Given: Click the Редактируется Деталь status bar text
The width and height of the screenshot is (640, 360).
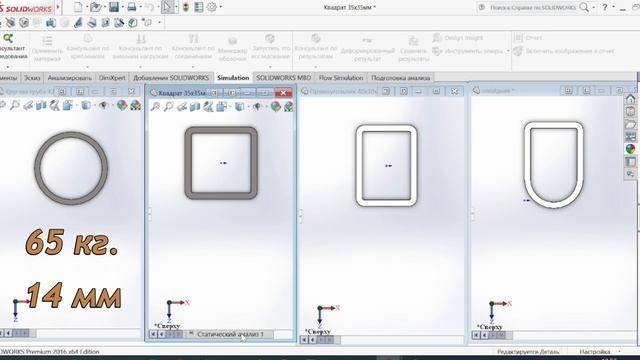Looking at the screenshot, I should pos(529,351).
